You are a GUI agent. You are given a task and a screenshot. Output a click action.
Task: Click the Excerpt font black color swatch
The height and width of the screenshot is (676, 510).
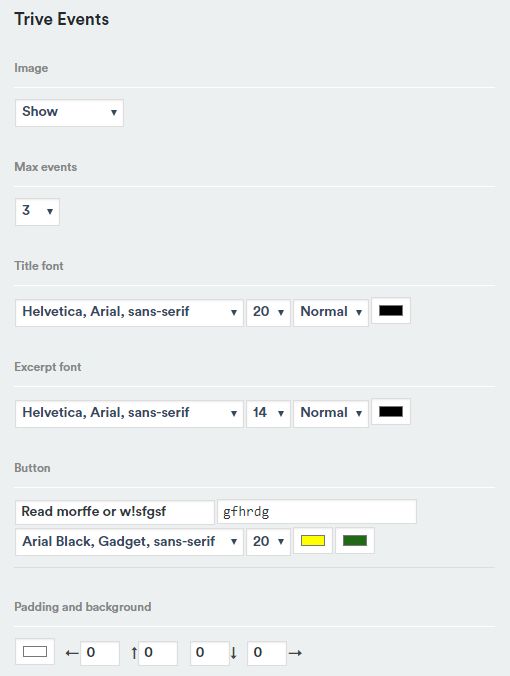coord(391,411)
